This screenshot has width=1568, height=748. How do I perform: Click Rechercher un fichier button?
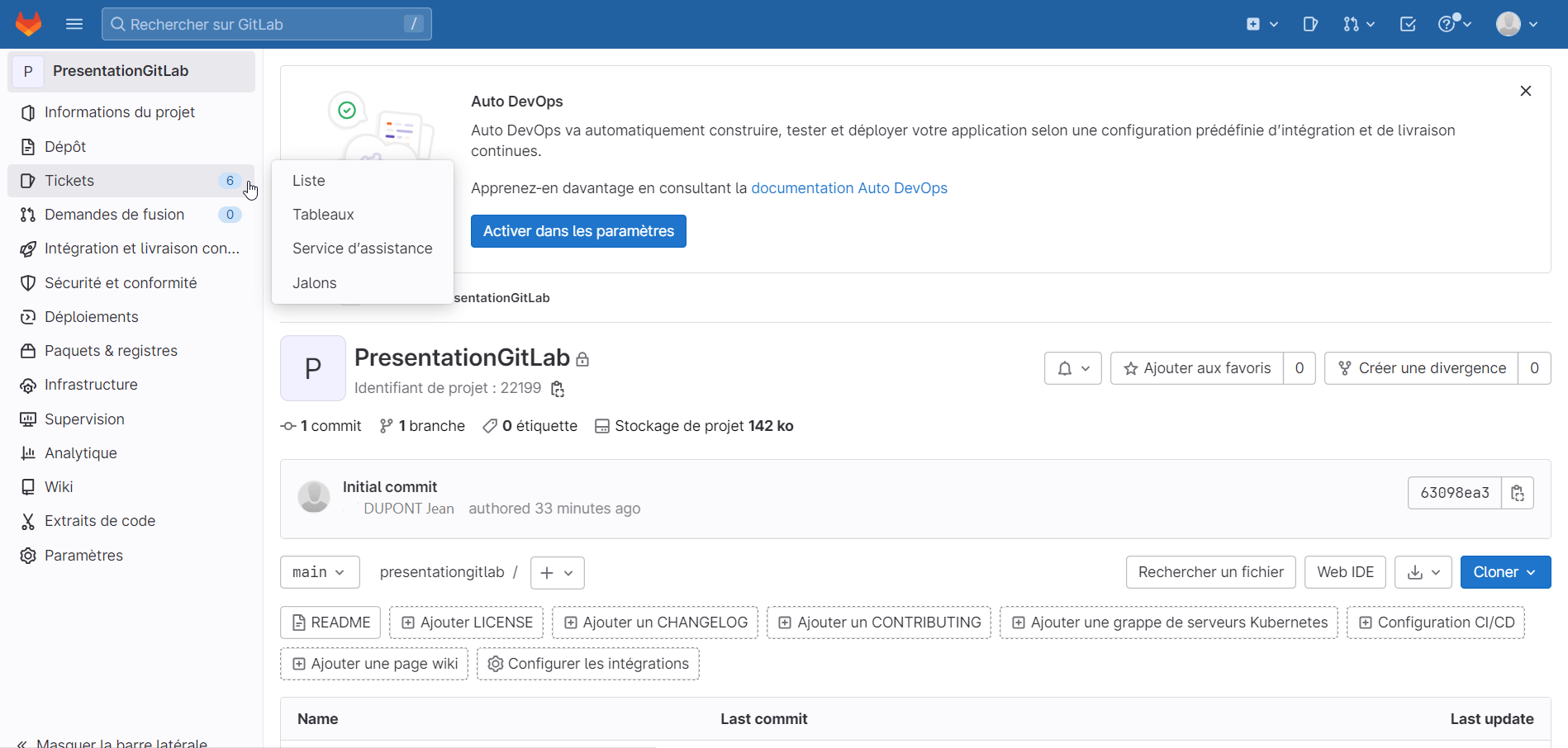point(1211,572)
